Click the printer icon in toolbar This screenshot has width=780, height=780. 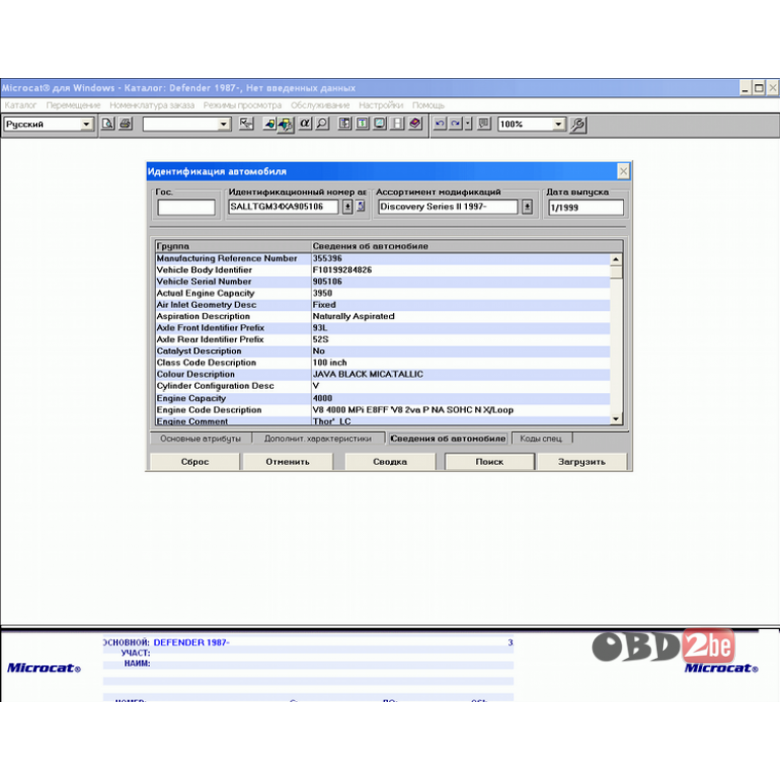pyautogui.click(x=125, y=124)
